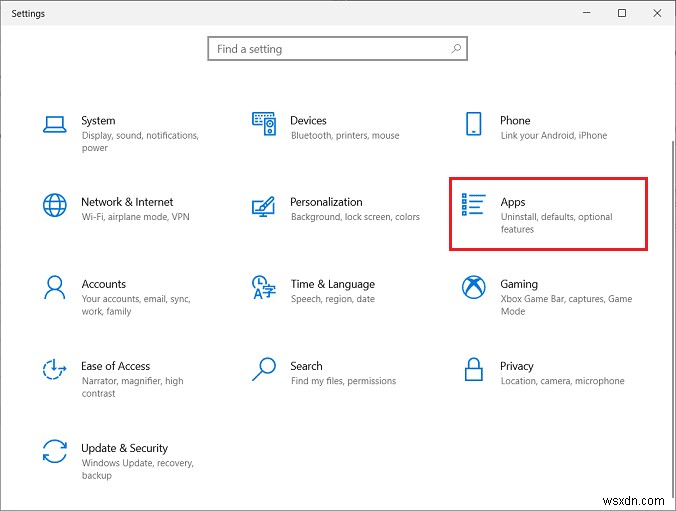Open the Update & Security heading link
676x511 pixels.
click(124, 448)
